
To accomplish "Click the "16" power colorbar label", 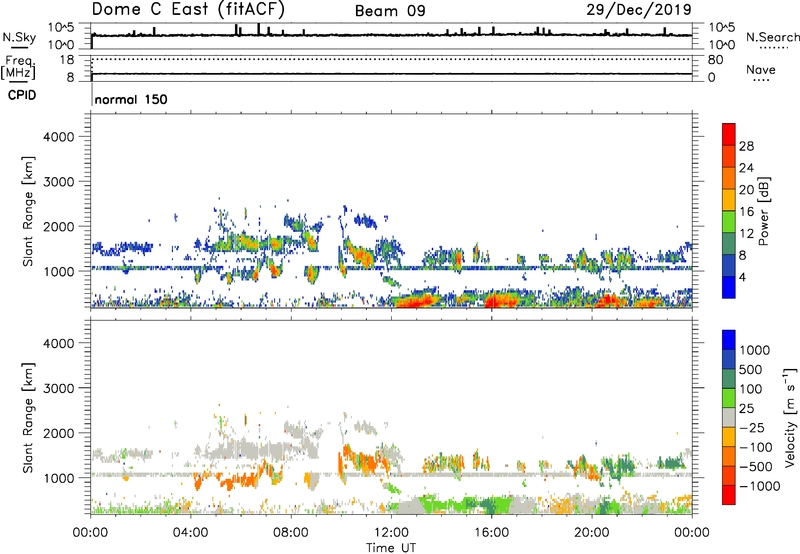I will point(746,212).
